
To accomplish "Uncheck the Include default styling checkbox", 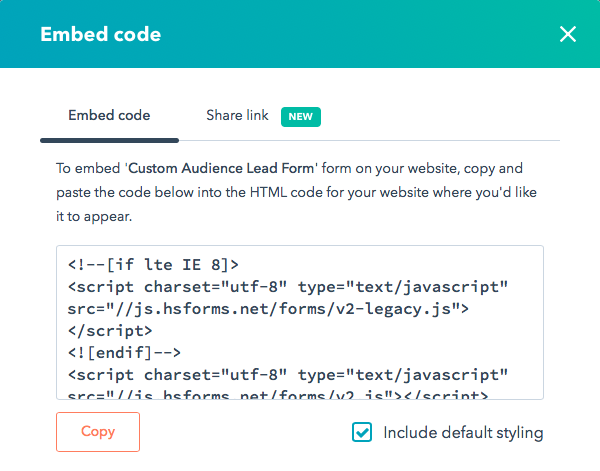I will click(362, 432).
